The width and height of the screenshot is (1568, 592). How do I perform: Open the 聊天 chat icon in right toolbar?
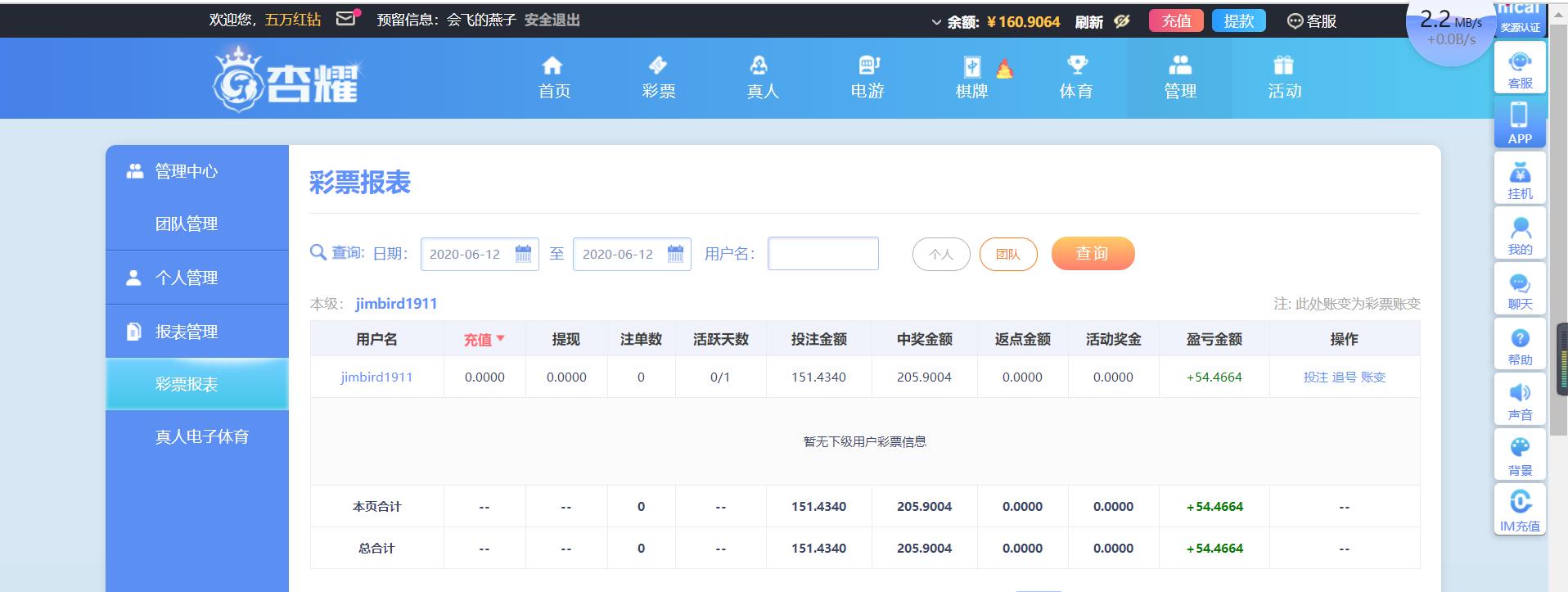pyautogui.click(x=1520, y=288)
